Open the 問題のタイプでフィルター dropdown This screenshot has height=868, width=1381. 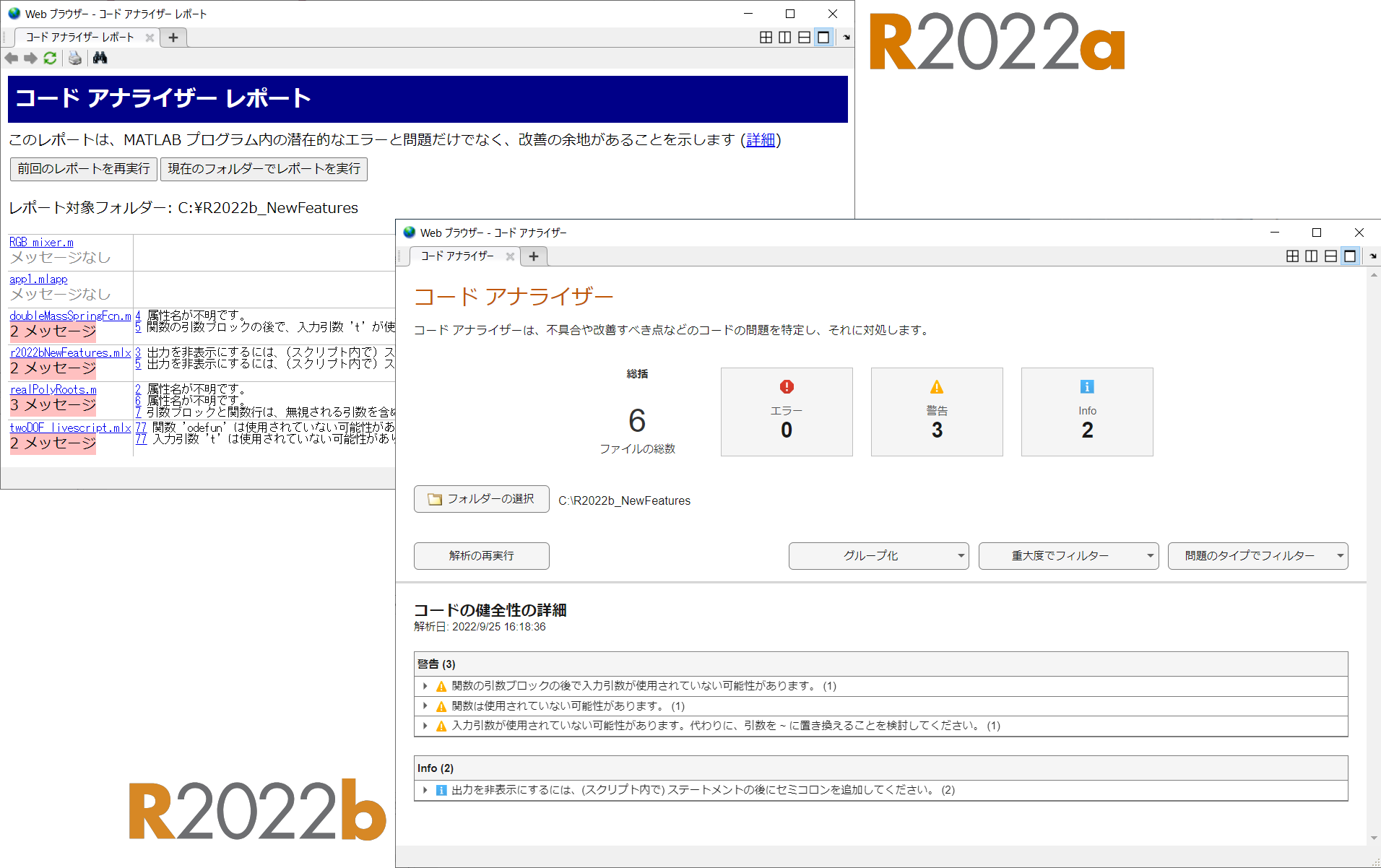pyautogui.click(x=1257, y=556)
